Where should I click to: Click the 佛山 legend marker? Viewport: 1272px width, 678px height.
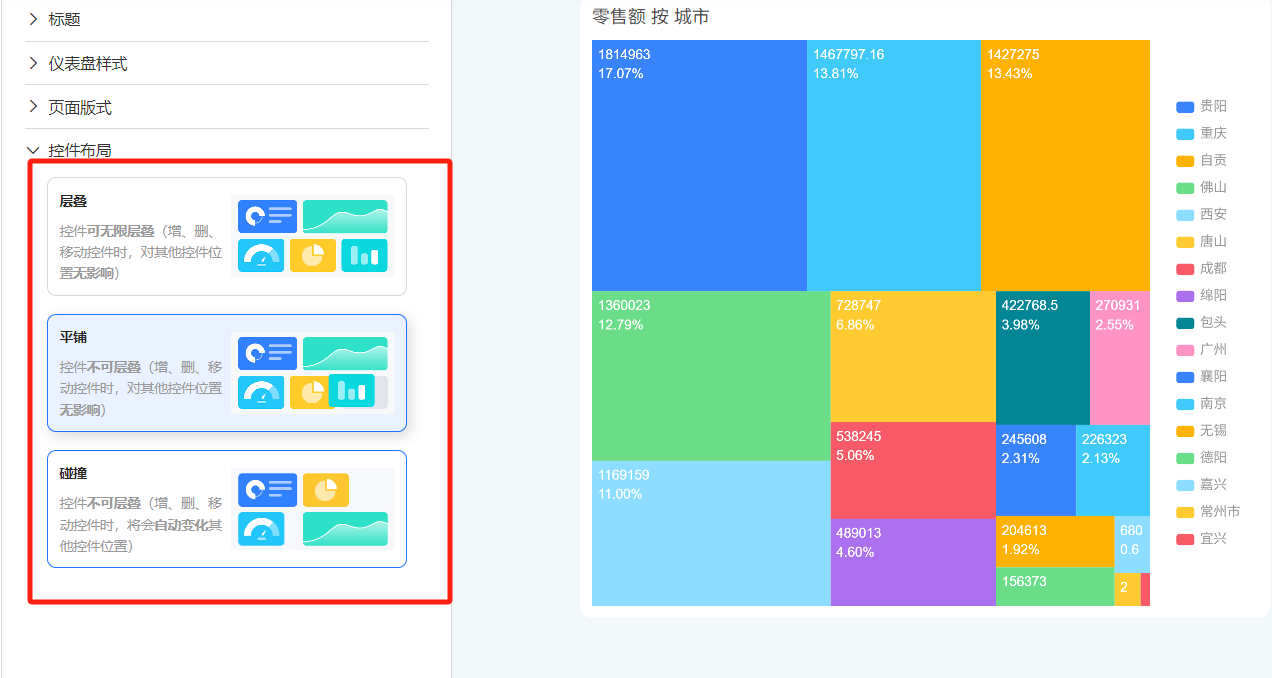(x=1185, y=188)
